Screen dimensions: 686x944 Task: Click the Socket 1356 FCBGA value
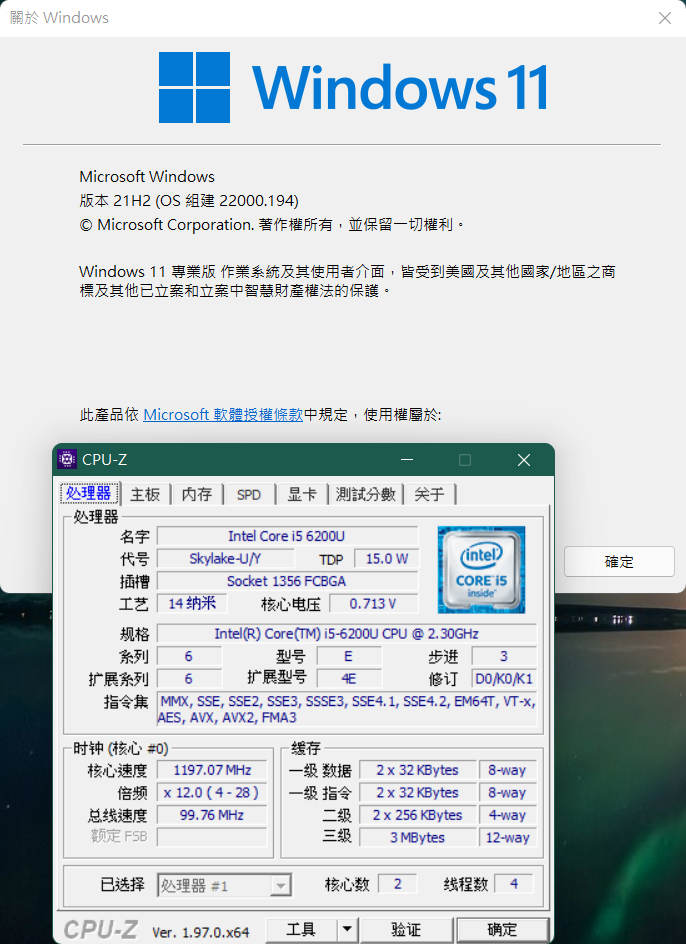click(x=287, y=581)
